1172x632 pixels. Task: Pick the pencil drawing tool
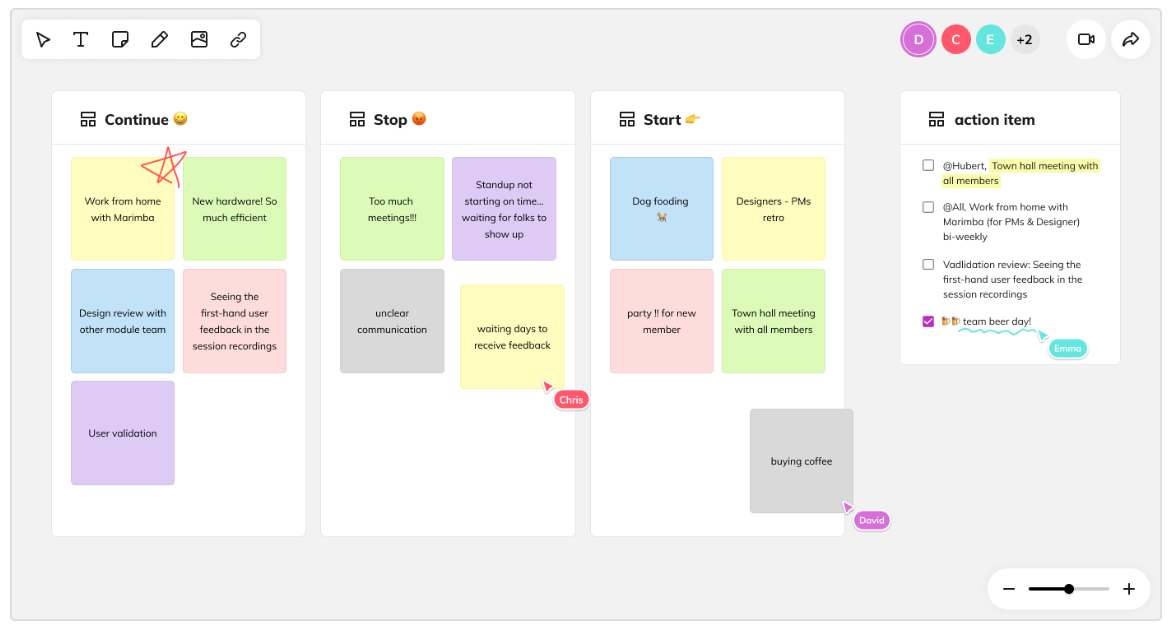pyautogui.click(x=159, y=40)
